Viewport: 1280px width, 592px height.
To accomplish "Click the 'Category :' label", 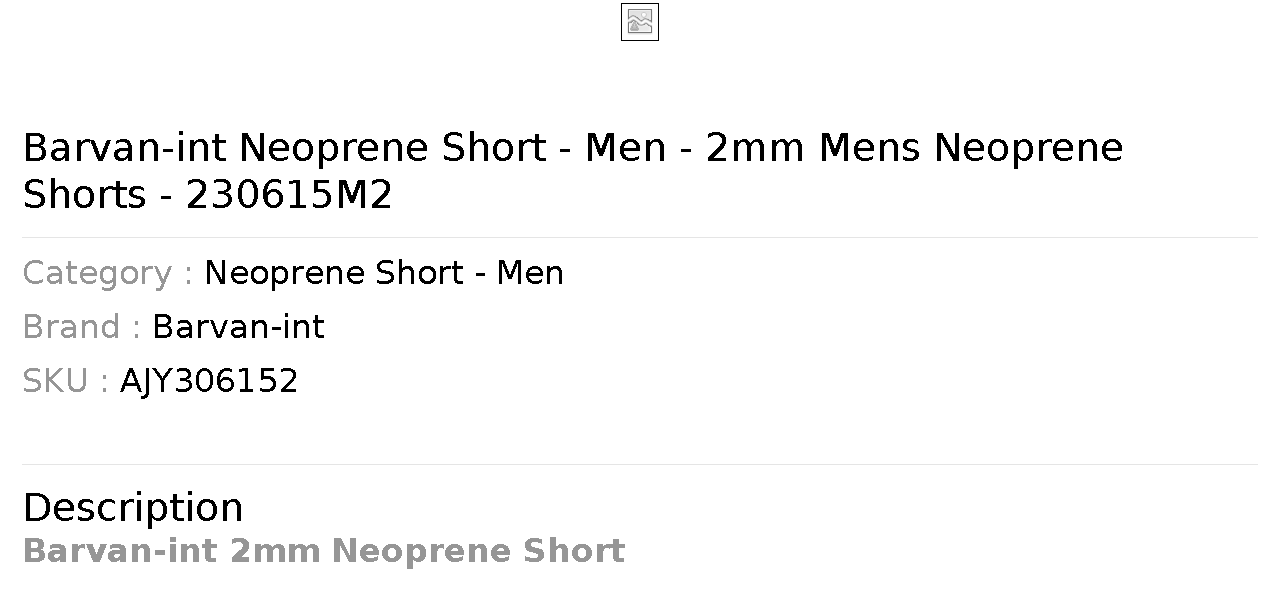I will pyautogui.click(x=108, y=273).
